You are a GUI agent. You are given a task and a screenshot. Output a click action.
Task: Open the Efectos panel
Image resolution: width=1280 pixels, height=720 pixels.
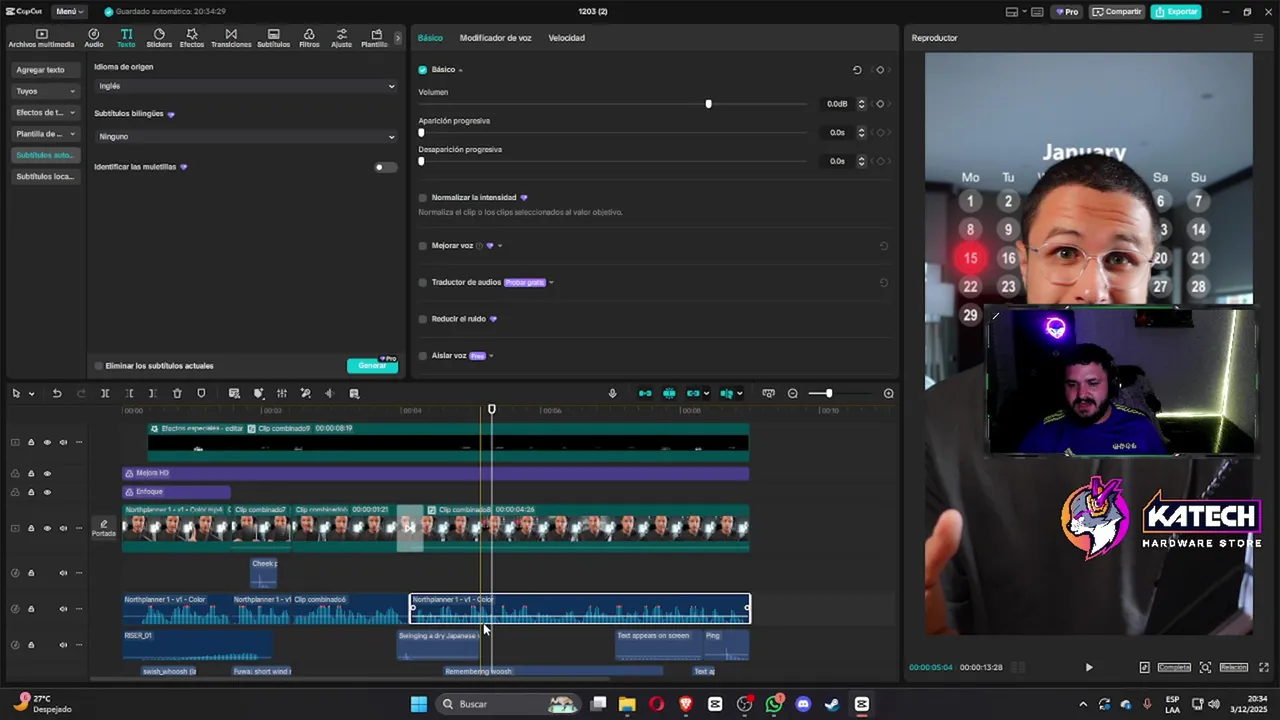pyautogui.click(x=191, y=38)
